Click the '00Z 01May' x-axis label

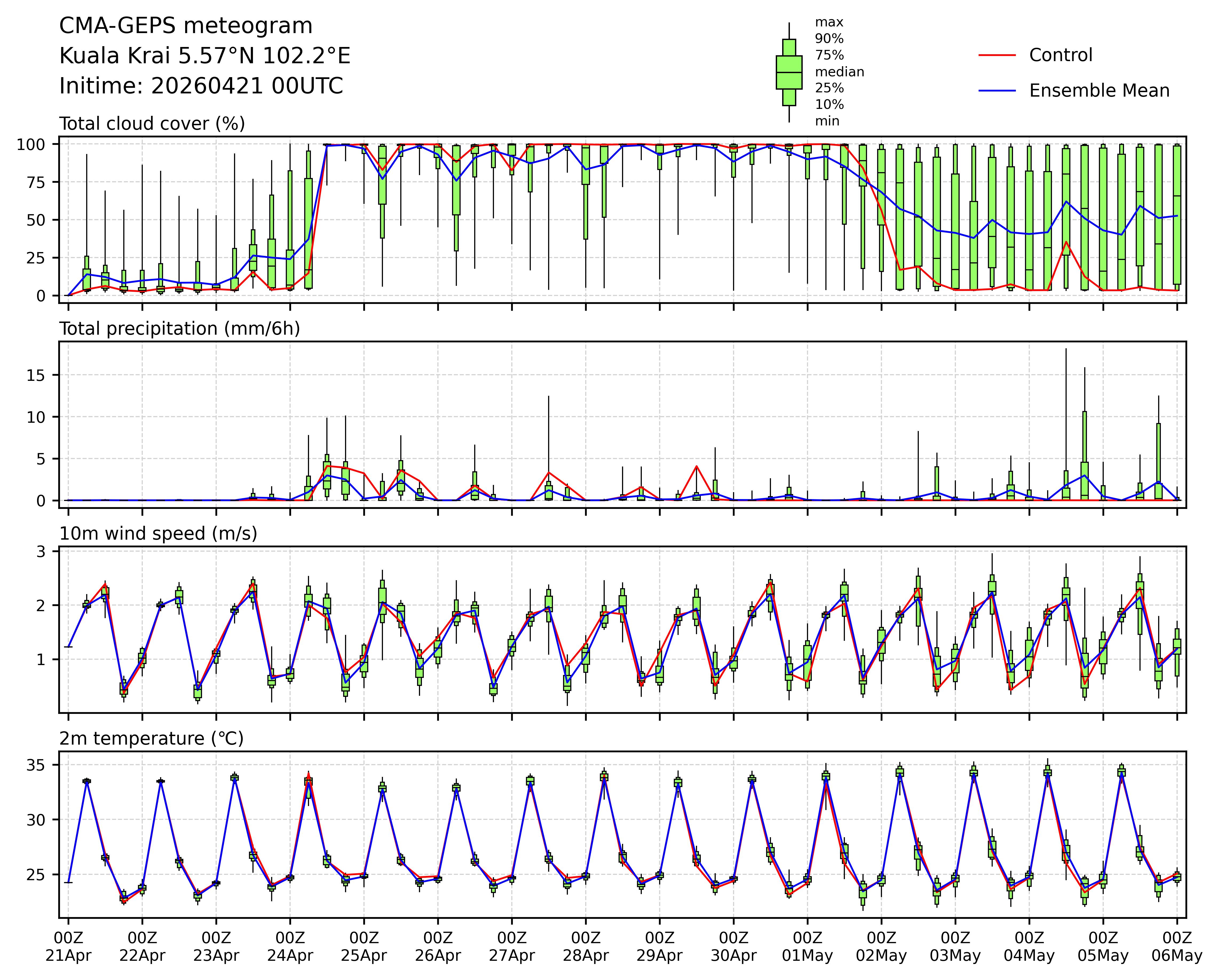tap(808, 947)
